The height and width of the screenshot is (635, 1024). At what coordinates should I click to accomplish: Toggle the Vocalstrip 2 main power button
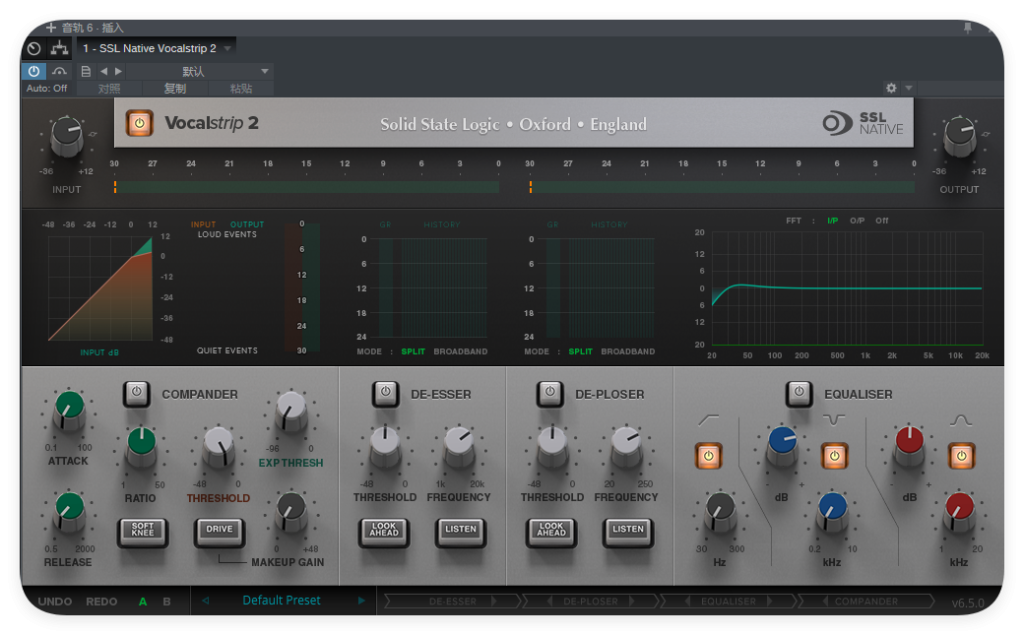point(139,123)
